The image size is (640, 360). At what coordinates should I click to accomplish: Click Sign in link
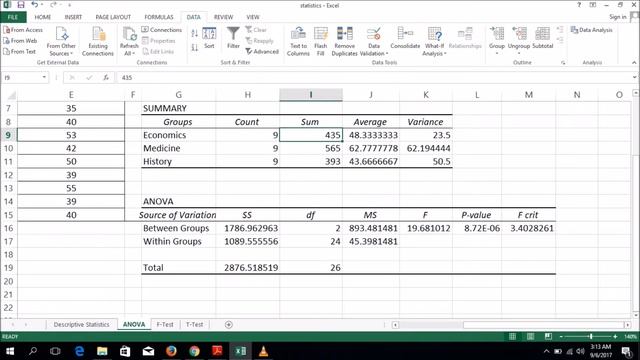[x=618, y=17]
